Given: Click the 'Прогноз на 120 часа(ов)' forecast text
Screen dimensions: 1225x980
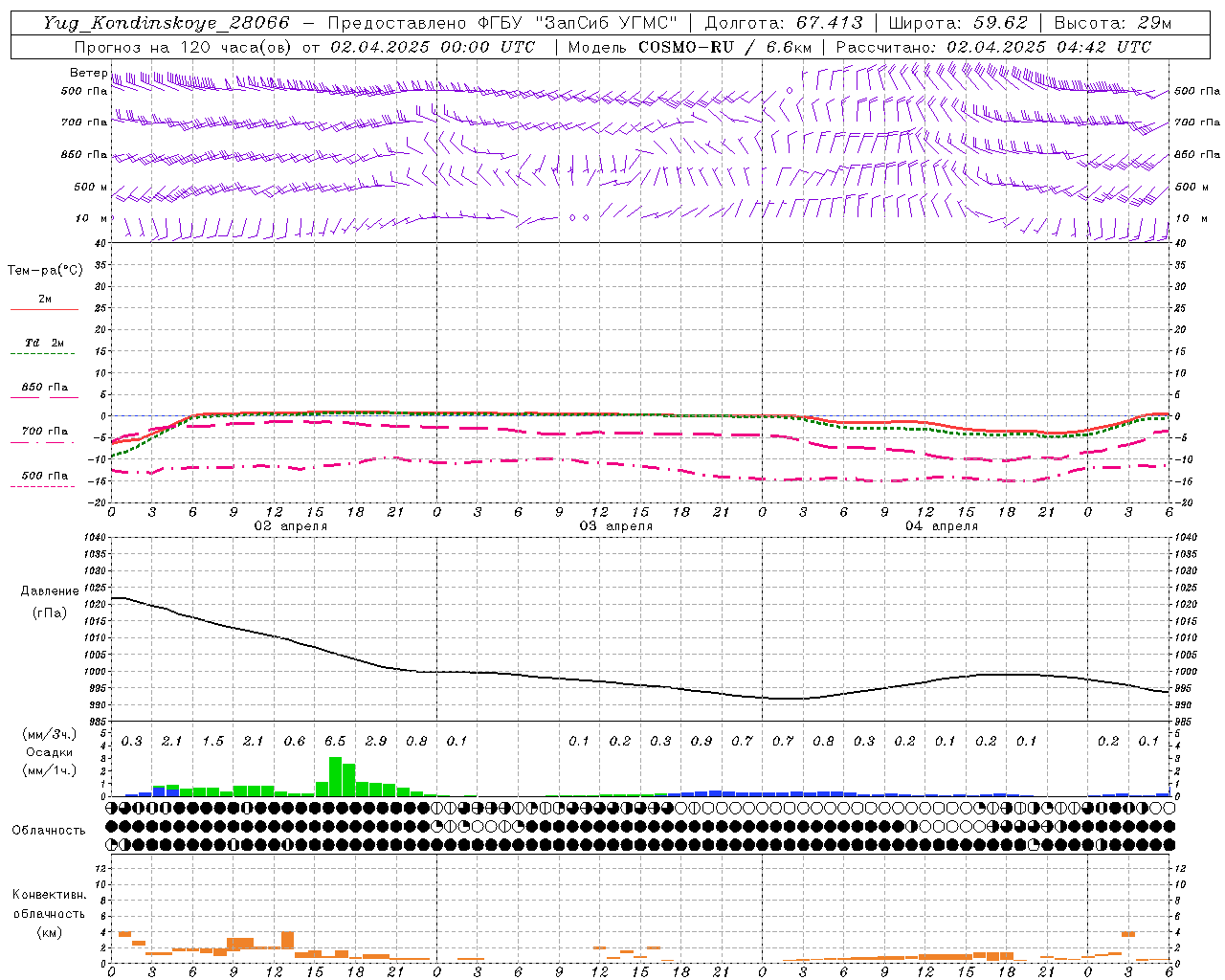Looking at the screenshot, I should (185, 47).
